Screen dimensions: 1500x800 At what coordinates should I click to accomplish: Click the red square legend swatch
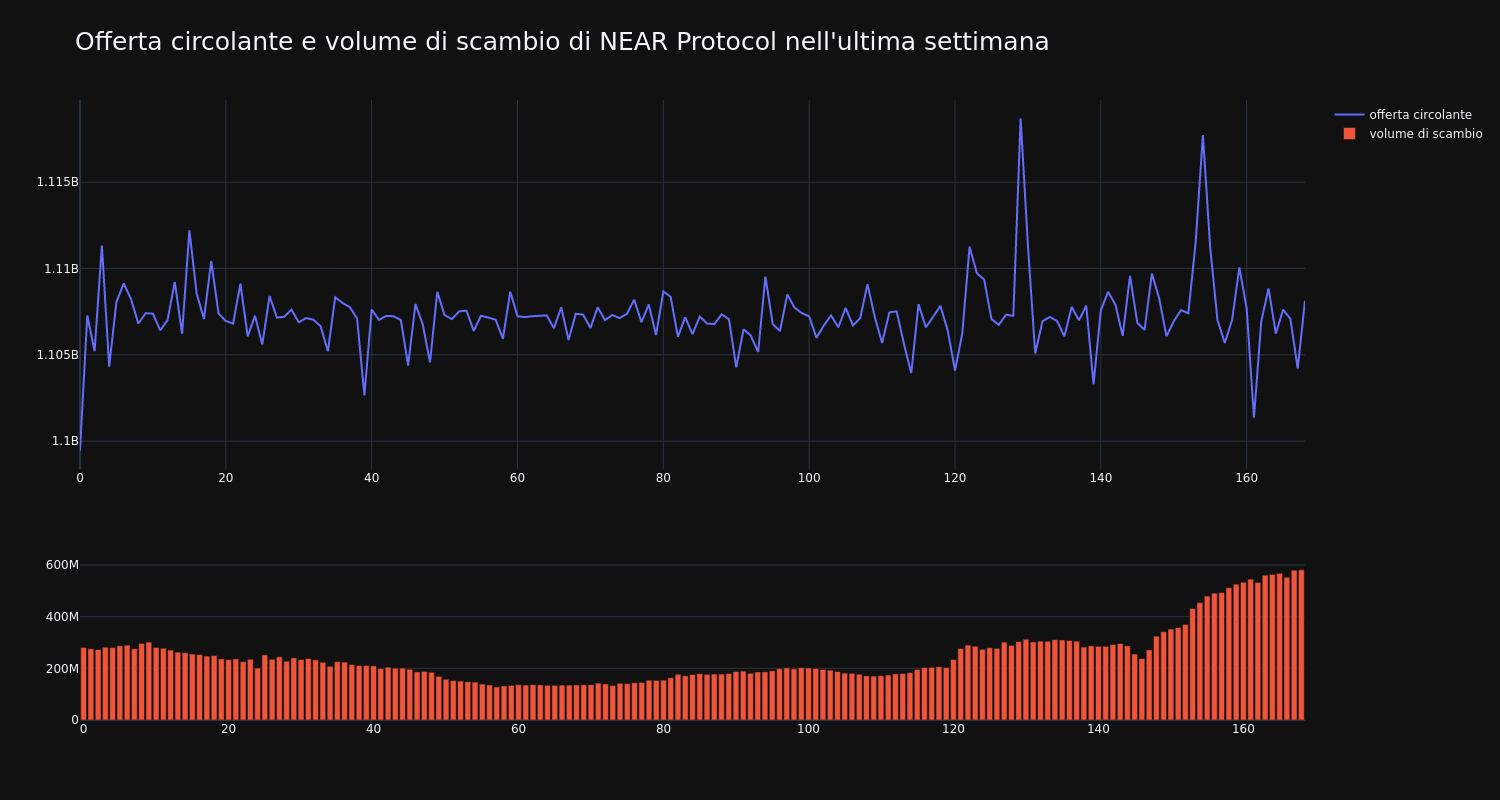(x=1349, y=134)
